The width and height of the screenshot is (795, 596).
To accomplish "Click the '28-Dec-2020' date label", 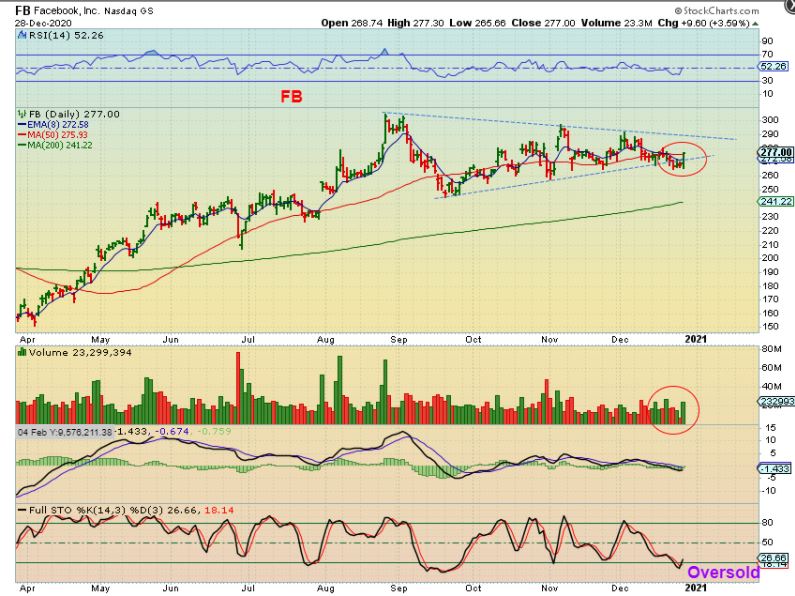I will [x=43, y=23].
